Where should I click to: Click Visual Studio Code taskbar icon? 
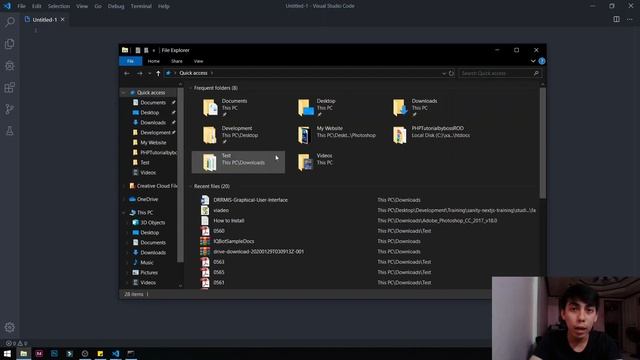[116, 353]
